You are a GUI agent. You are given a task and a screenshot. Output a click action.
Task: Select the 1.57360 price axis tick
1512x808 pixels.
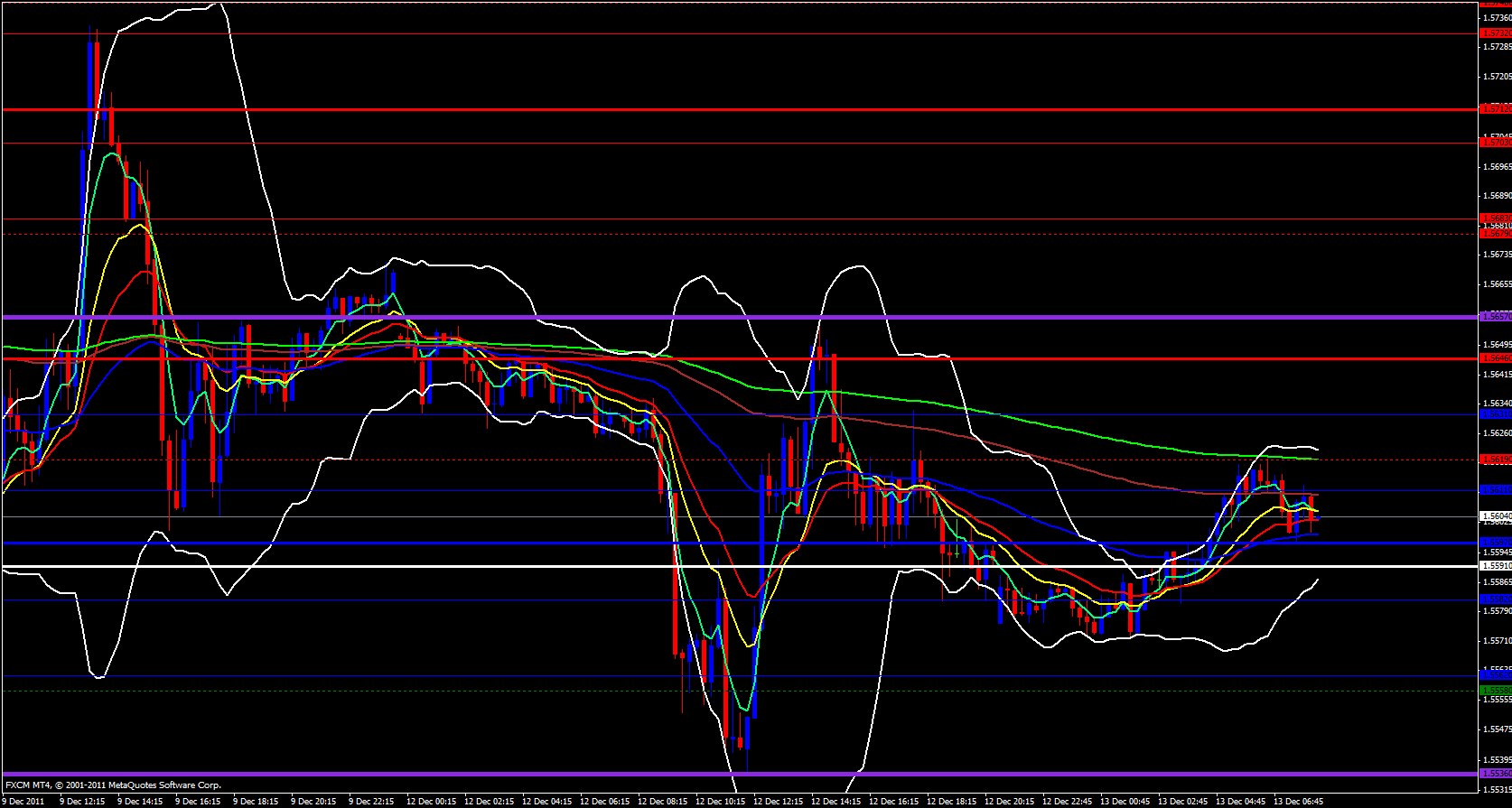pos(1495,16)
